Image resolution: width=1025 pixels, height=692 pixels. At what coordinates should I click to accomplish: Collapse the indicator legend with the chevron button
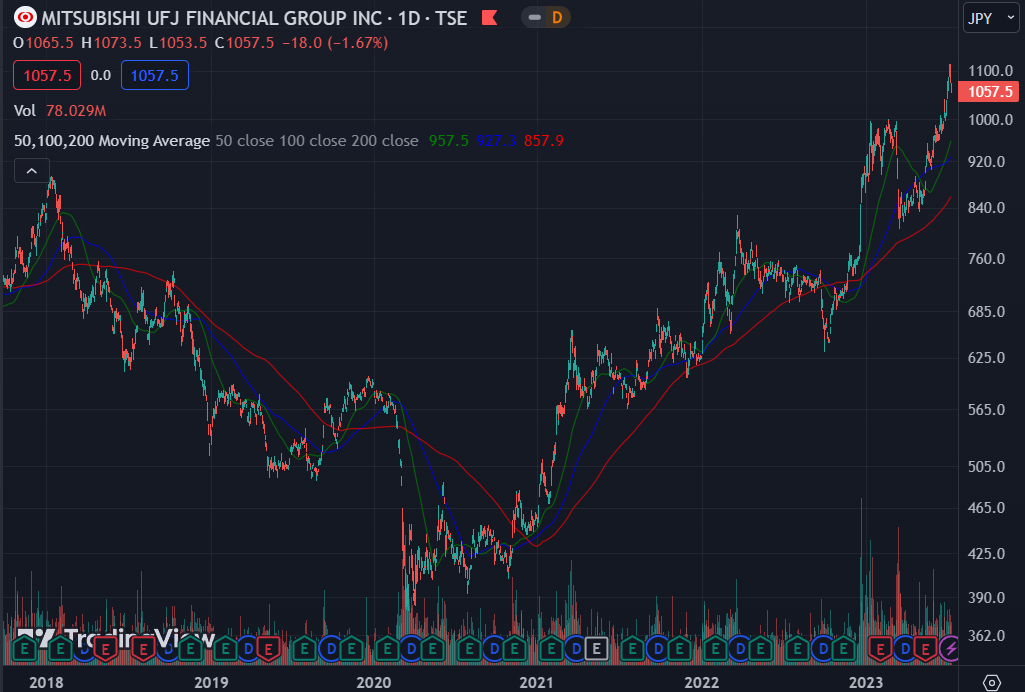pos(31,171)
